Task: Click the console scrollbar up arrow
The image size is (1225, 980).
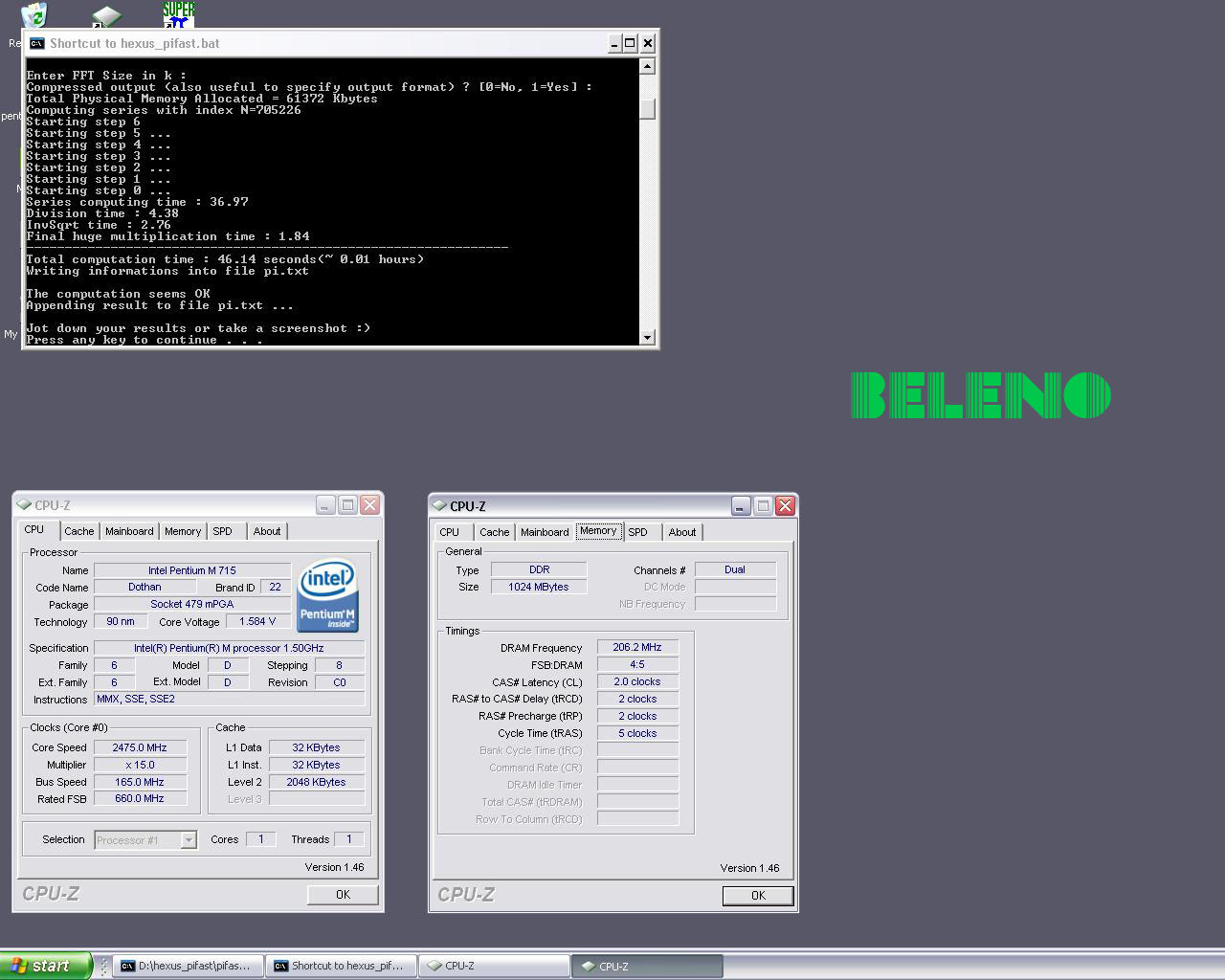Action: click(x=648, y=66)
